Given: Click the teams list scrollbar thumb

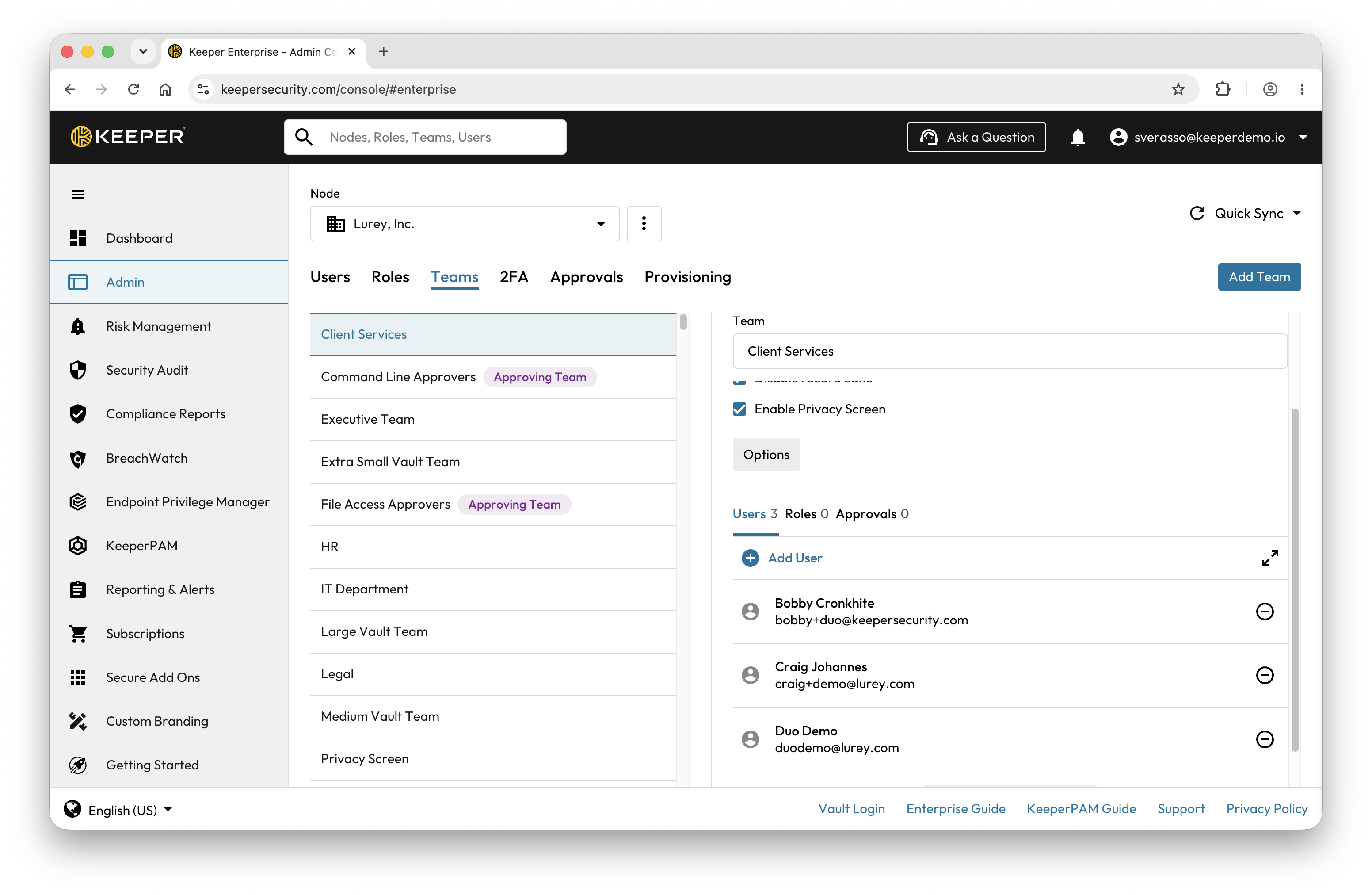Looking at the screenshot, I should 683,322.
